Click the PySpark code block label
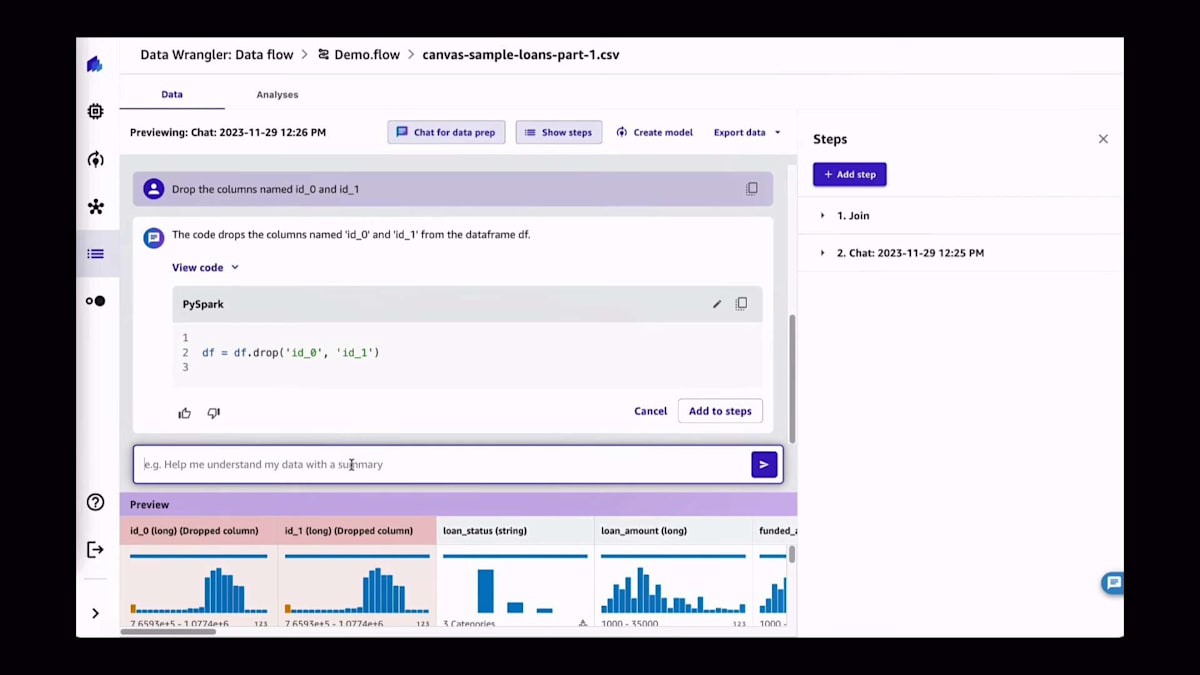 (x=203, y=304)
